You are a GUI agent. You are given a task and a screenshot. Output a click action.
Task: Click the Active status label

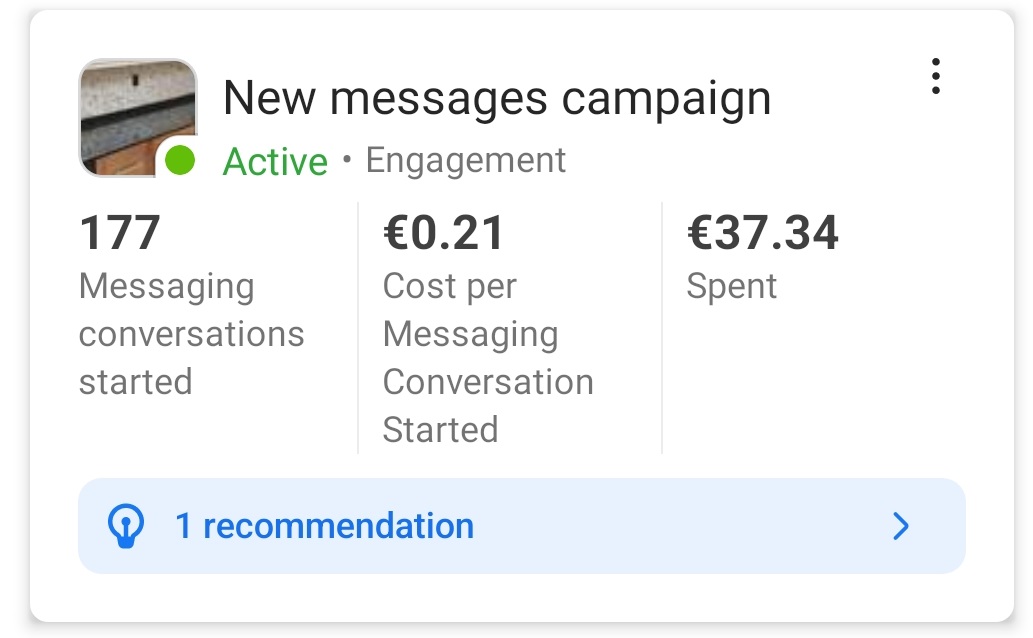point(275,161)
